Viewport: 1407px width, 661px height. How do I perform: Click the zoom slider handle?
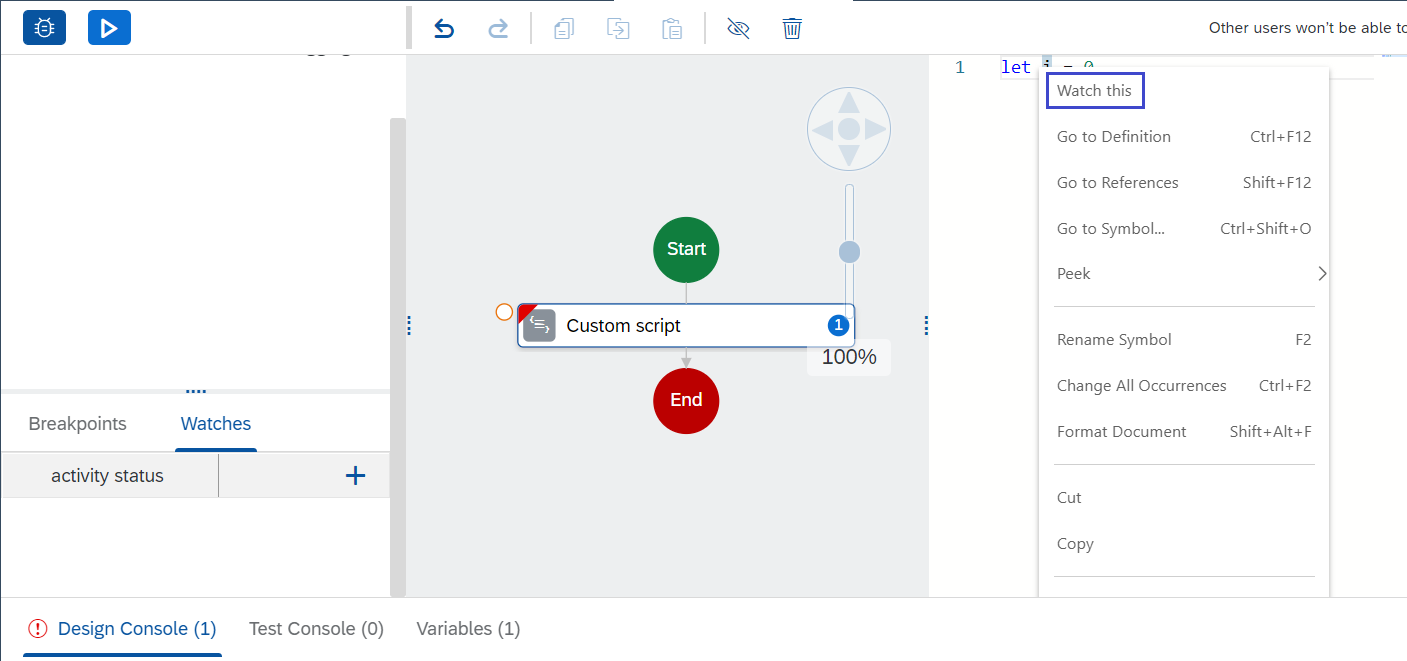[849, 252]
